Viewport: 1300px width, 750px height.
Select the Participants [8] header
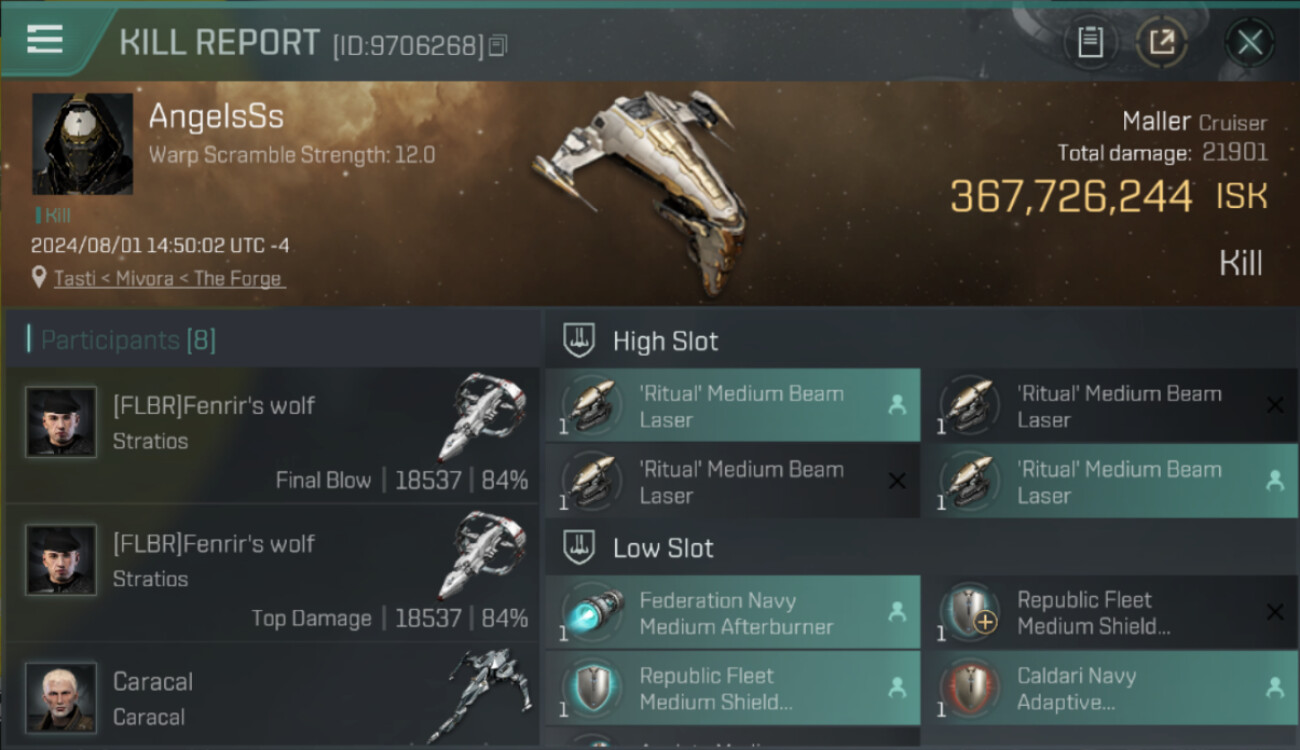pos(128,340)
